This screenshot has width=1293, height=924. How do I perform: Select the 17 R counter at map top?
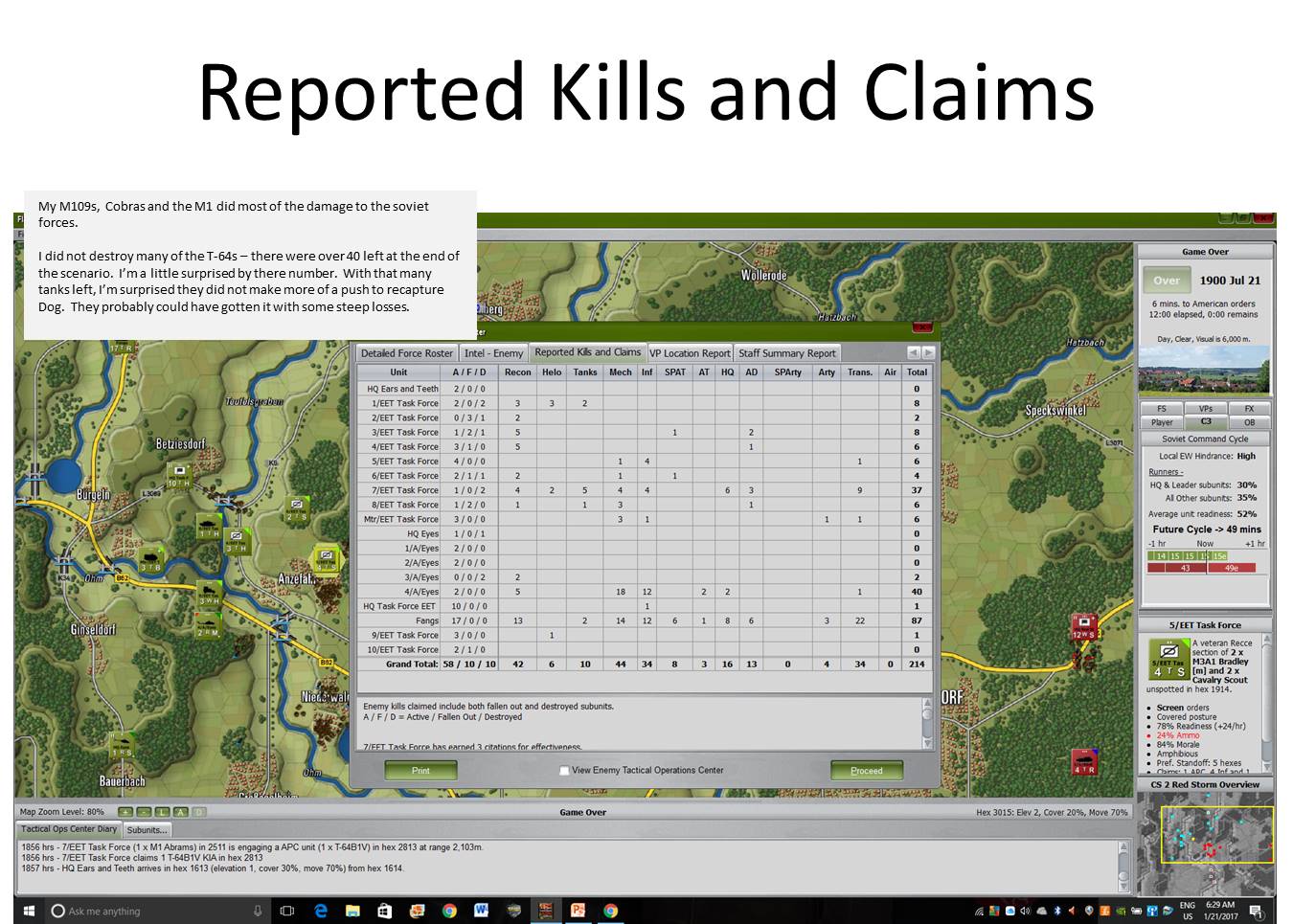click(121, 348)
